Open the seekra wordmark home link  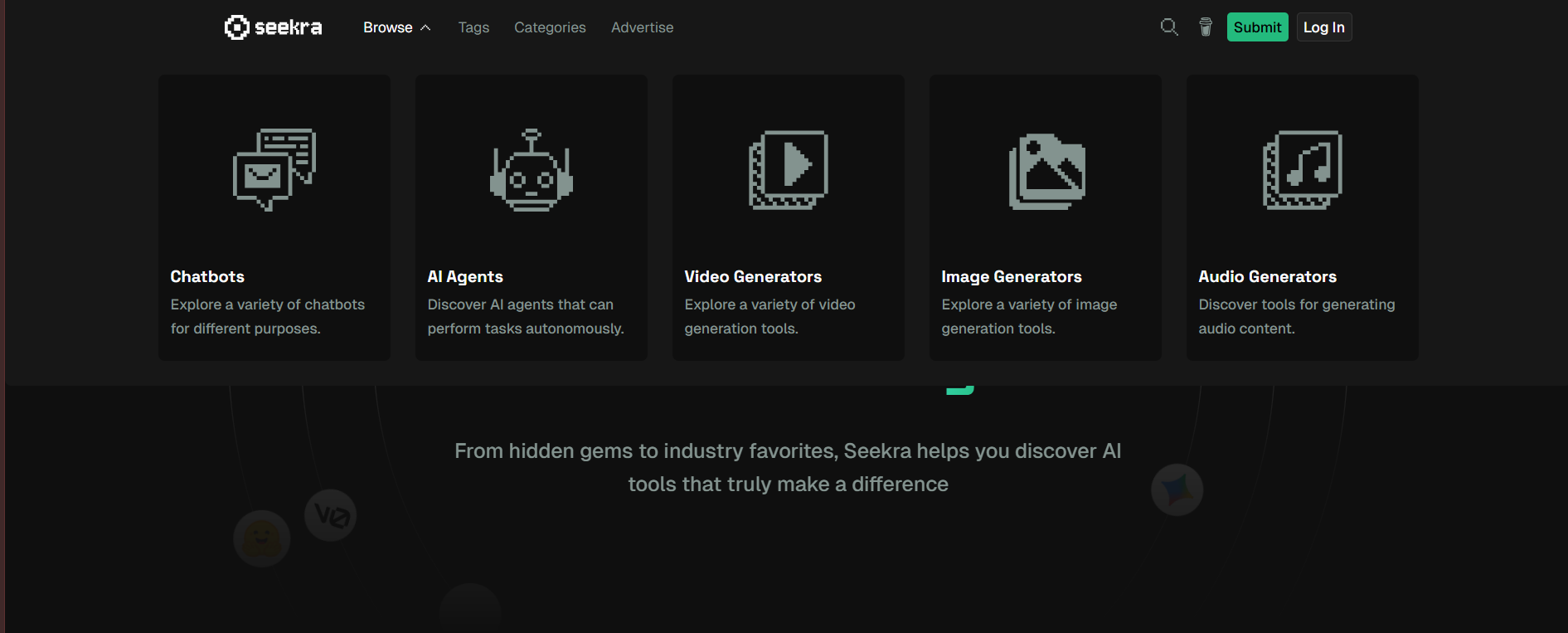pyautogui.click(x=289, y=27)
